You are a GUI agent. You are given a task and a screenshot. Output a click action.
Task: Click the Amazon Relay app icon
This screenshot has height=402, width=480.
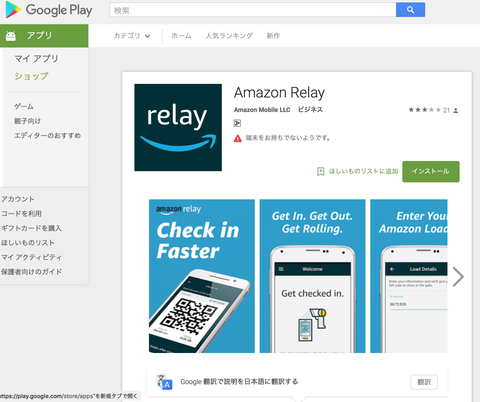178,127
